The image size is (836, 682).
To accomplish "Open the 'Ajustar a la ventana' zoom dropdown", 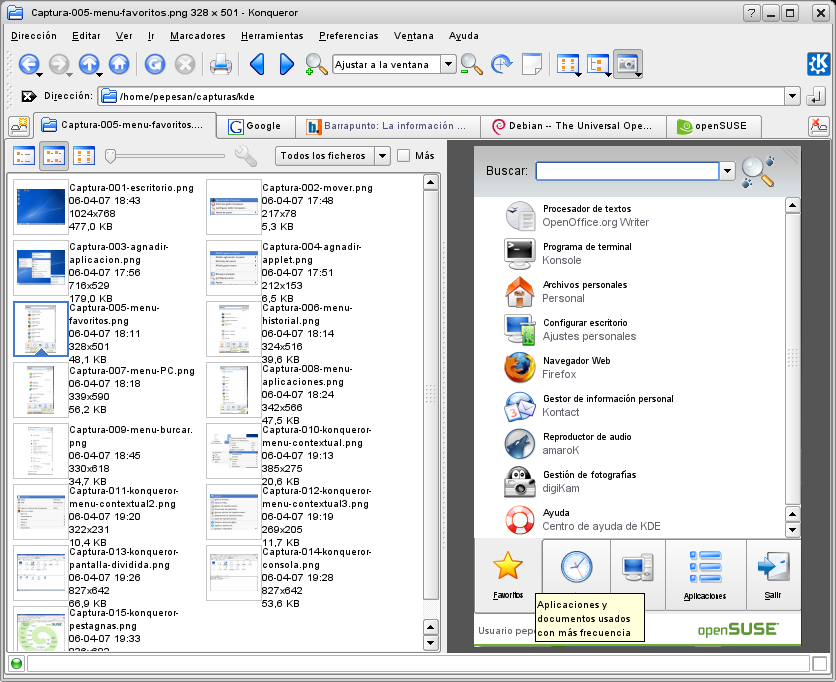I will [448, 65].
